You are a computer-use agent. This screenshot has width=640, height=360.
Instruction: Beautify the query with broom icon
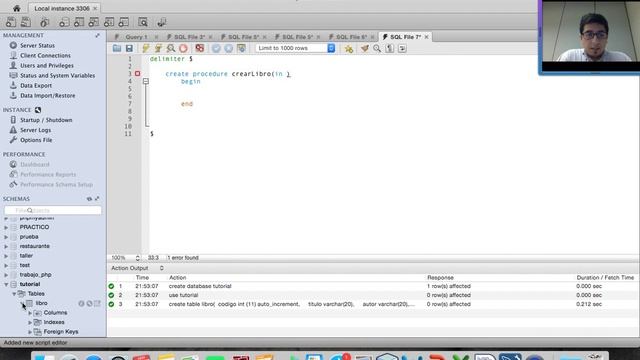(x=364, y=48)
